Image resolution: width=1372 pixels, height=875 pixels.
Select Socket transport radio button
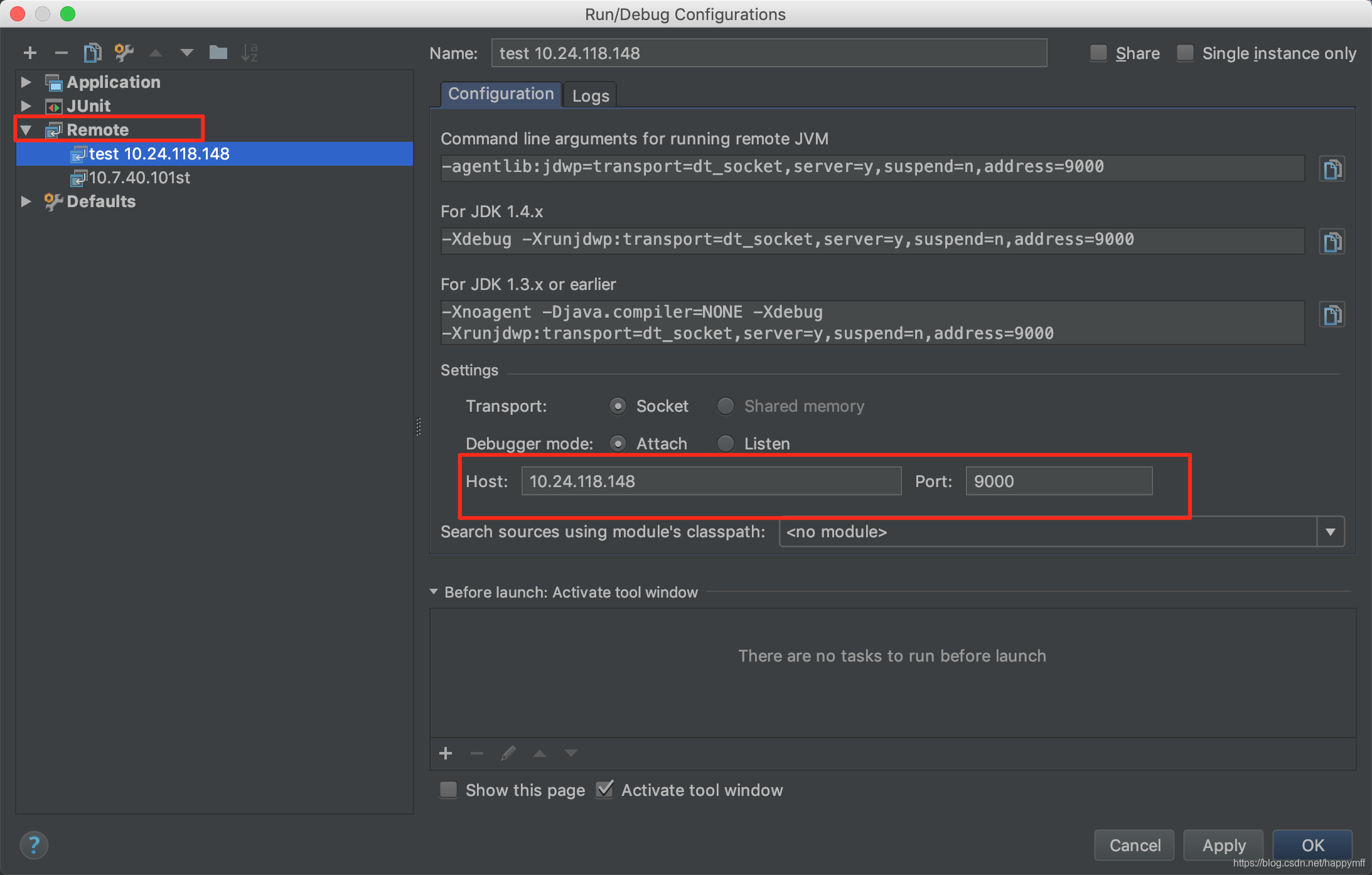618,406
